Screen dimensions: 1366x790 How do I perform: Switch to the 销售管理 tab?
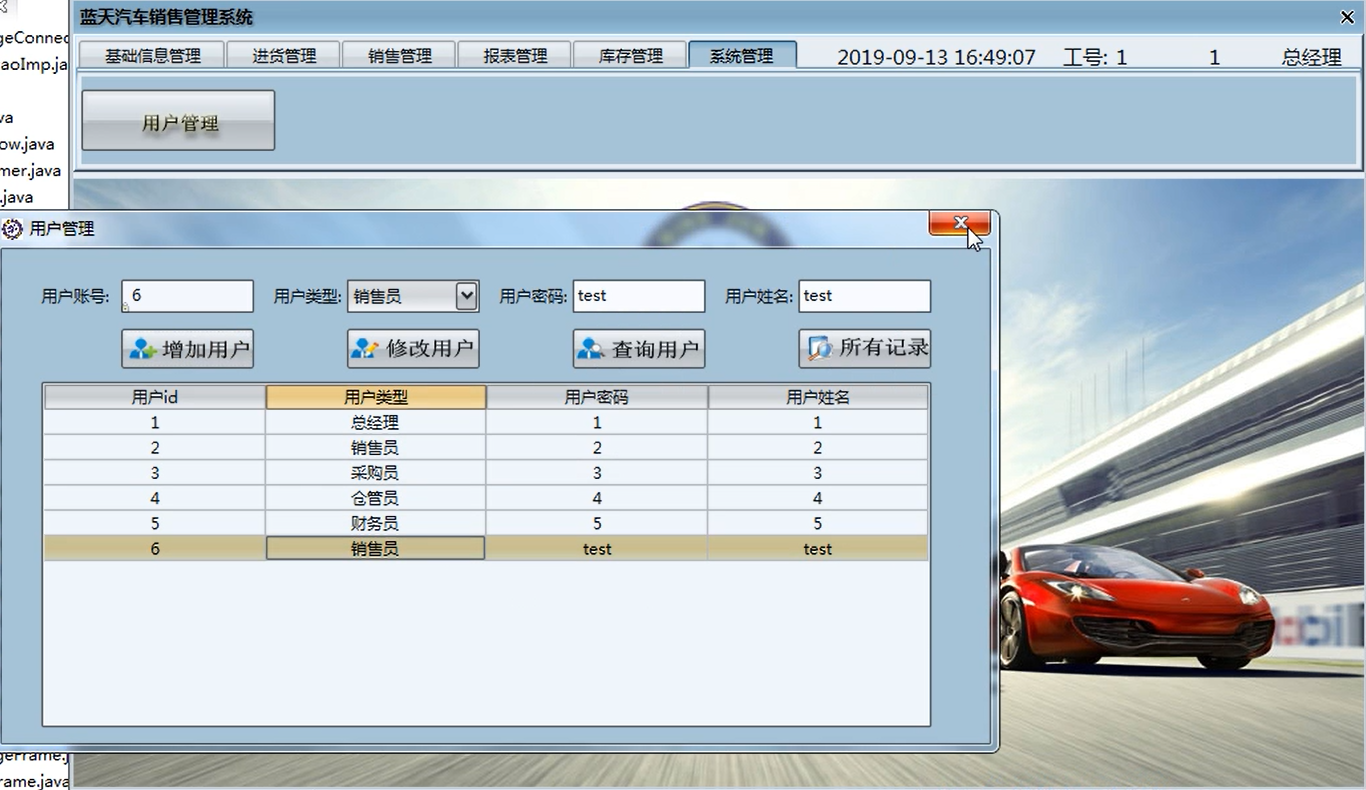(x=399, y=56)
